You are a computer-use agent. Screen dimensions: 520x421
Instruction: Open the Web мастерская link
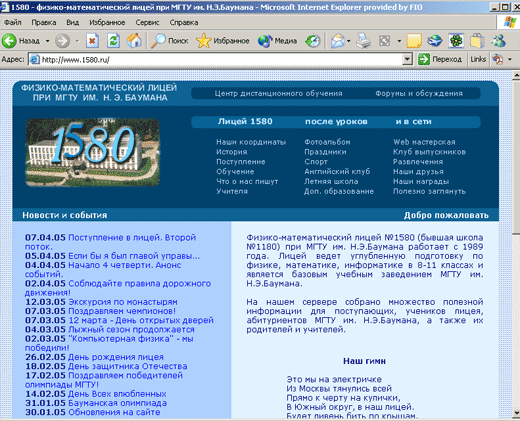point(424,142)
